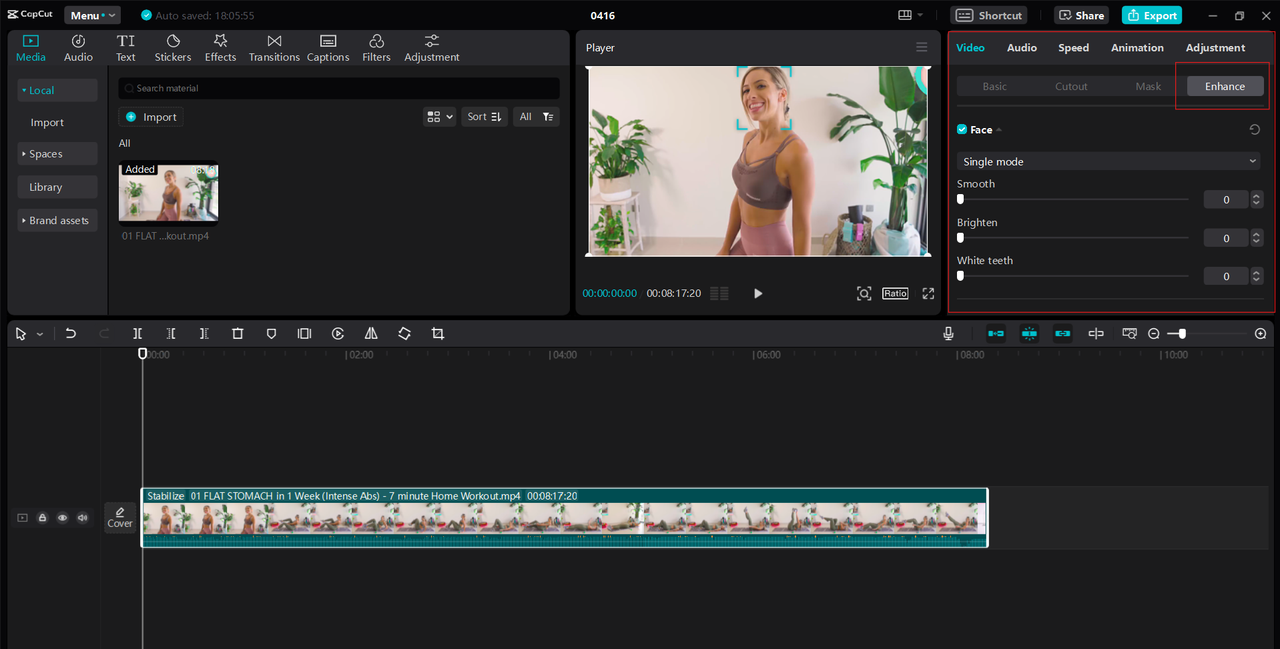Click the full-screen preview scan icon
The width and height of the screenshot is (1280, 649).
tap(864, 293)
